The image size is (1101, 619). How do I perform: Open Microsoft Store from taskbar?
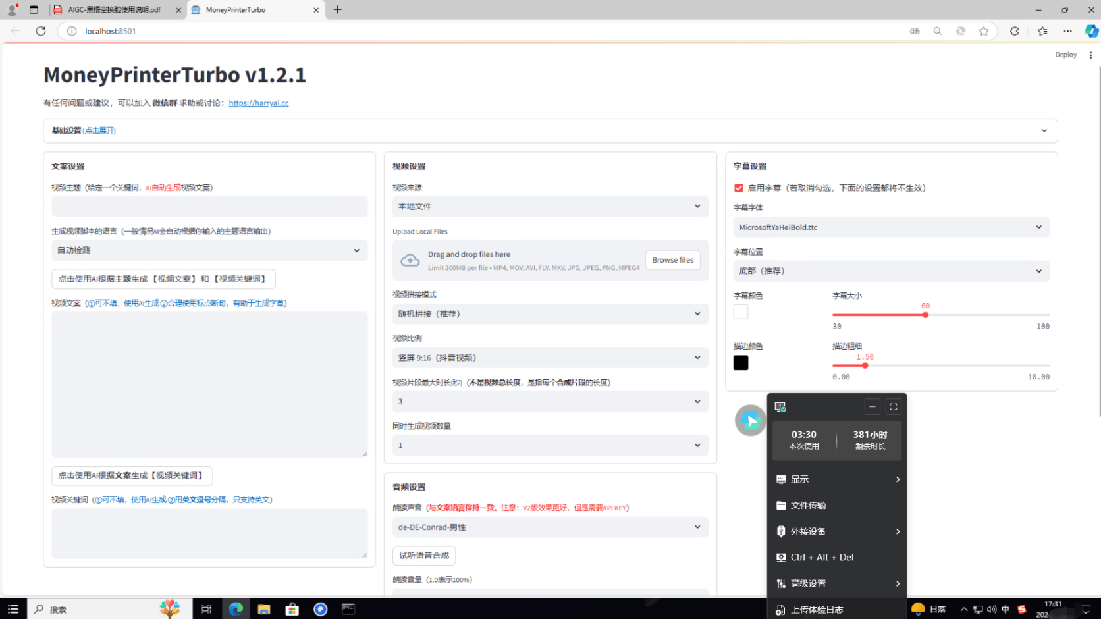pos(292,609)
